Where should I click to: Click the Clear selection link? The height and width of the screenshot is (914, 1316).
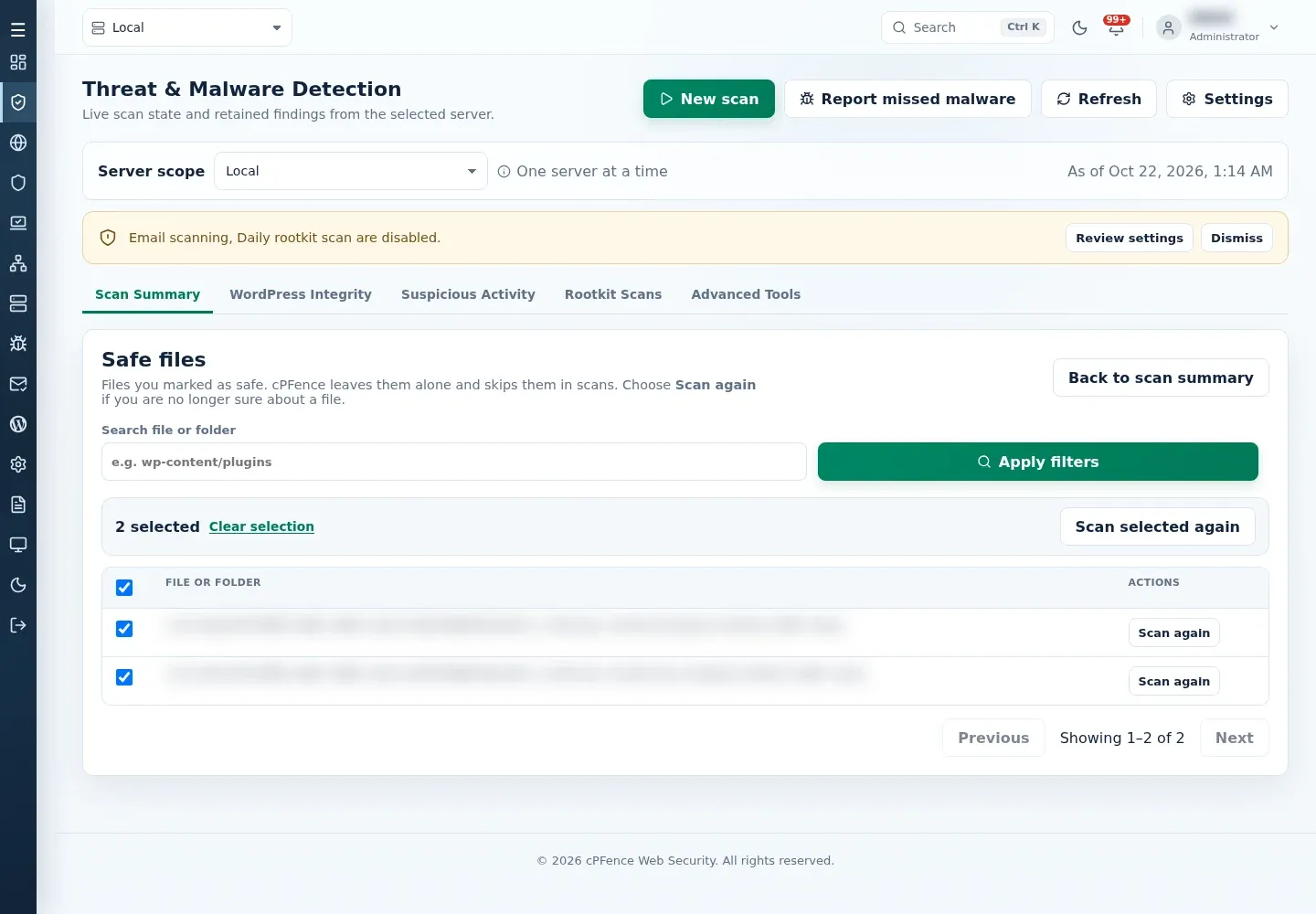261,526
